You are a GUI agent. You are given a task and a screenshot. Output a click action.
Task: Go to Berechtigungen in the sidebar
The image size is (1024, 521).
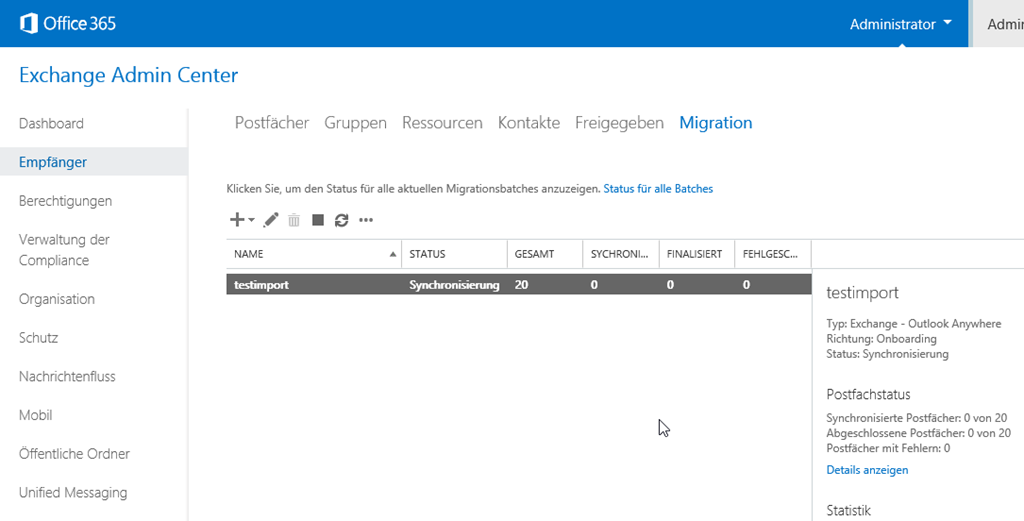pos(65,201)
